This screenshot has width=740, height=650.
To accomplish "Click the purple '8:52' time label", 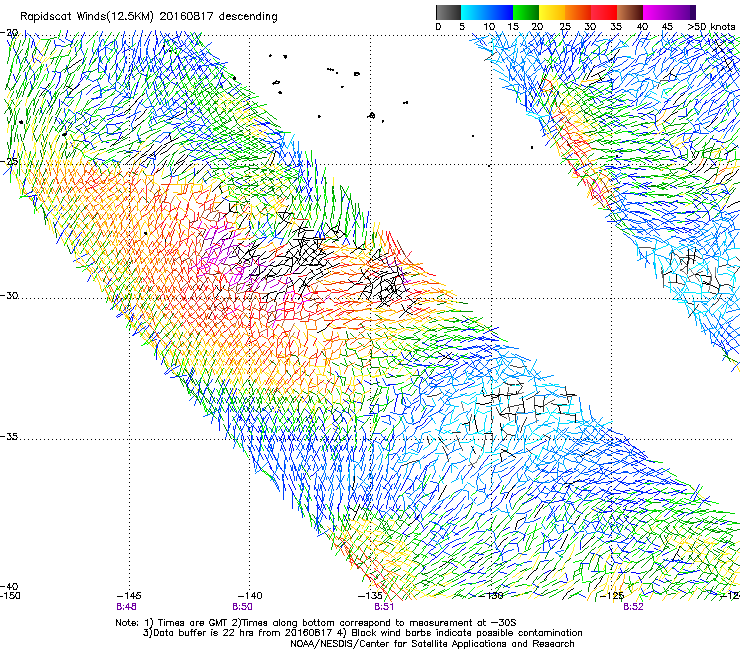I will pyautogui.click(x=633, y=607).
